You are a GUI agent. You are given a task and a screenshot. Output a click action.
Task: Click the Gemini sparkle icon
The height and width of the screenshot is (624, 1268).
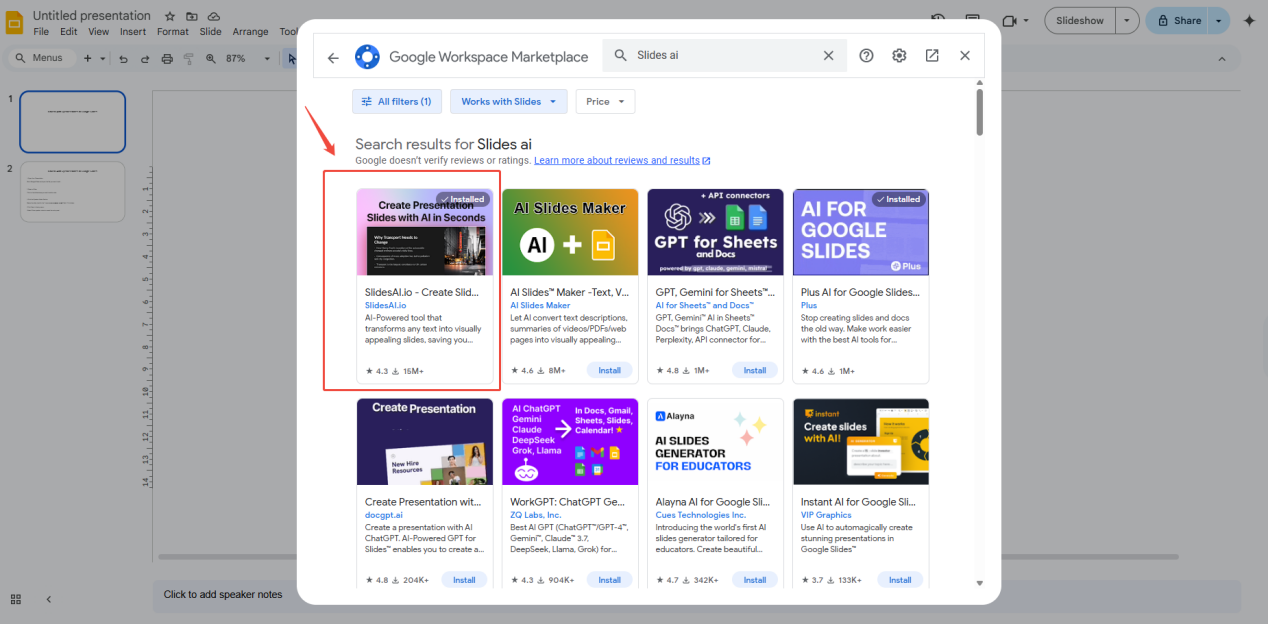[1250, 20]
